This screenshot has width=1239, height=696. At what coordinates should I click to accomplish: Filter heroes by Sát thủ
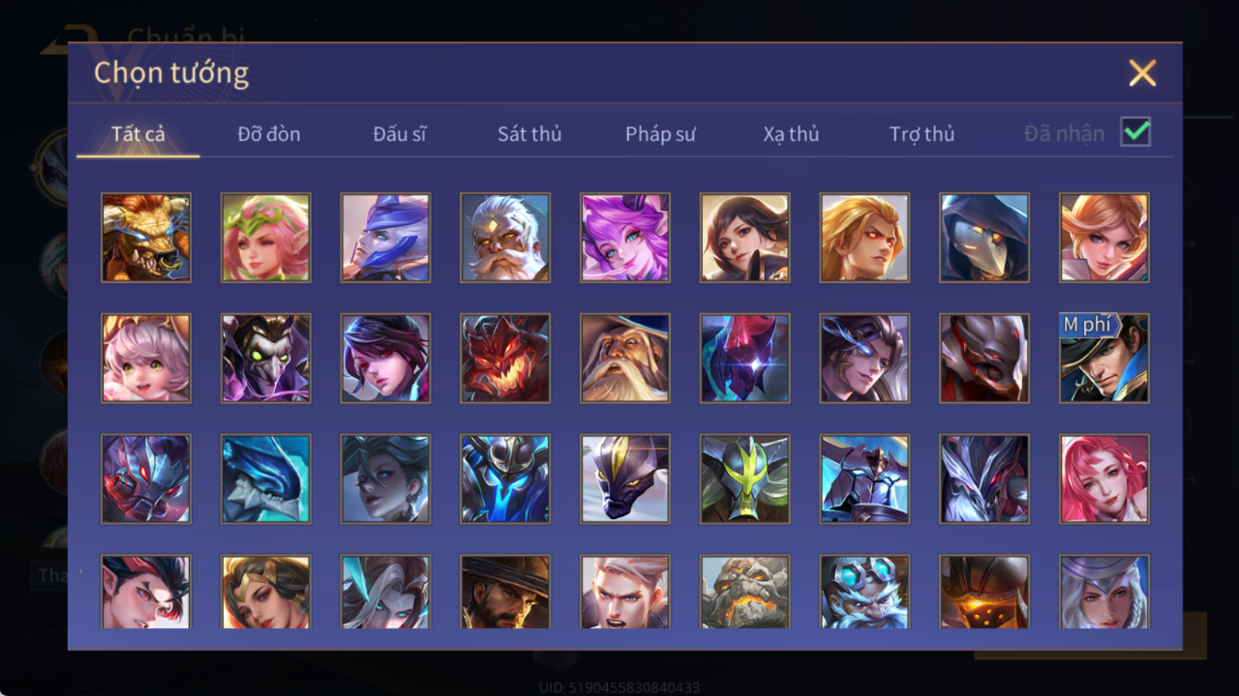(529, 134)
